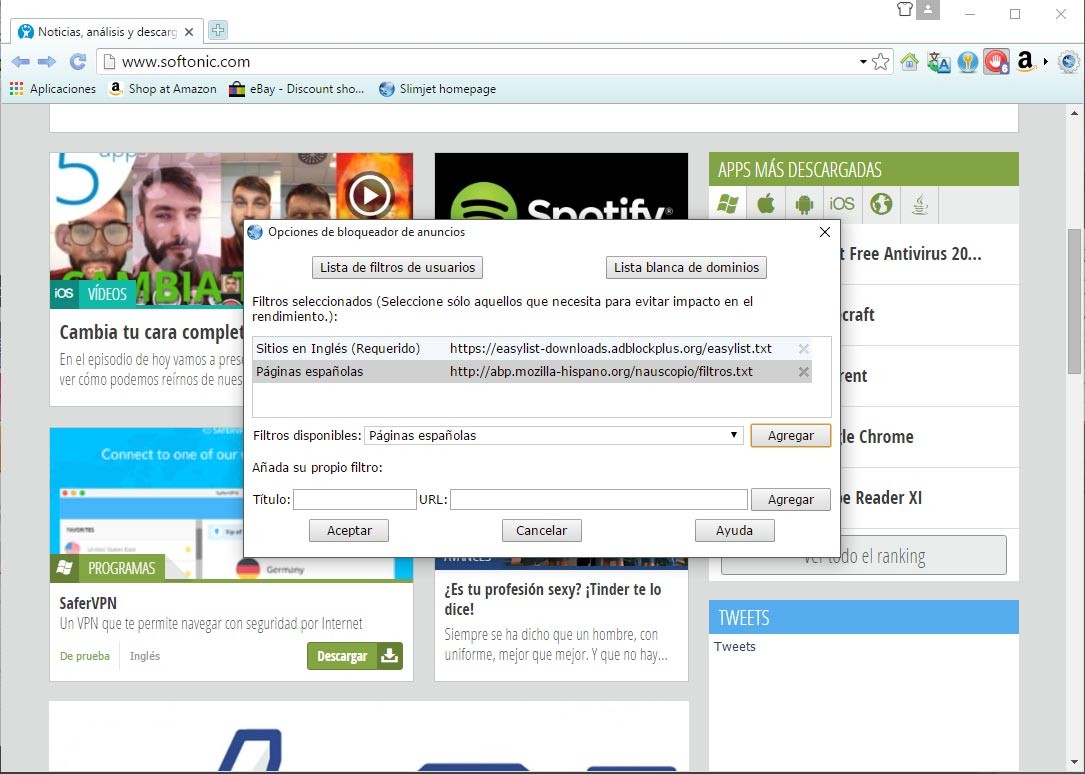Open the translate extension icon
Screen dimensions: 1085x774
pyautogui.click(x=938, y=62)
